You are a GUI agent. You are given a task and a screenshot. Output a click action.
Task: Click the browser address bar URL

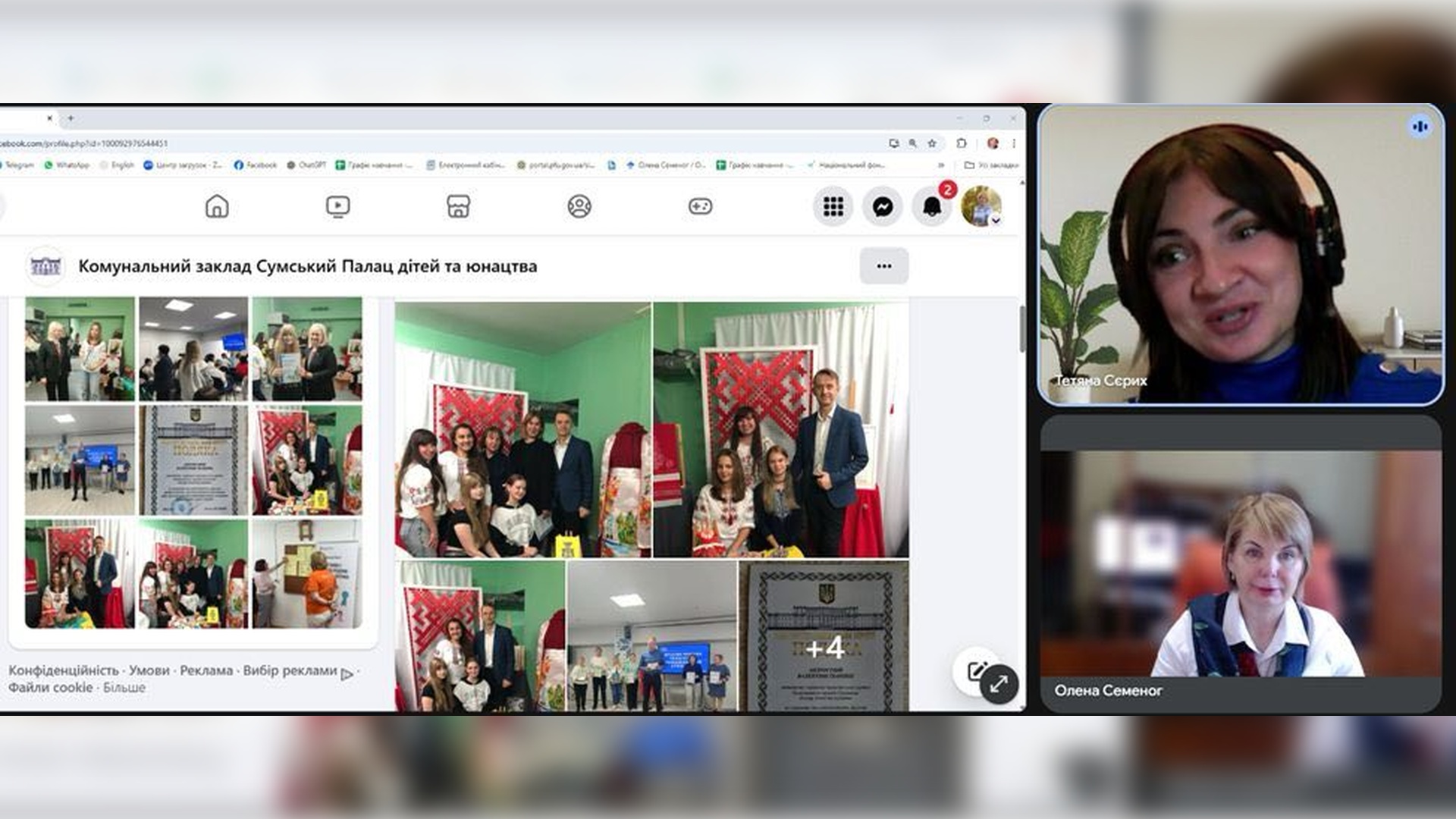(x=83, y=143)
